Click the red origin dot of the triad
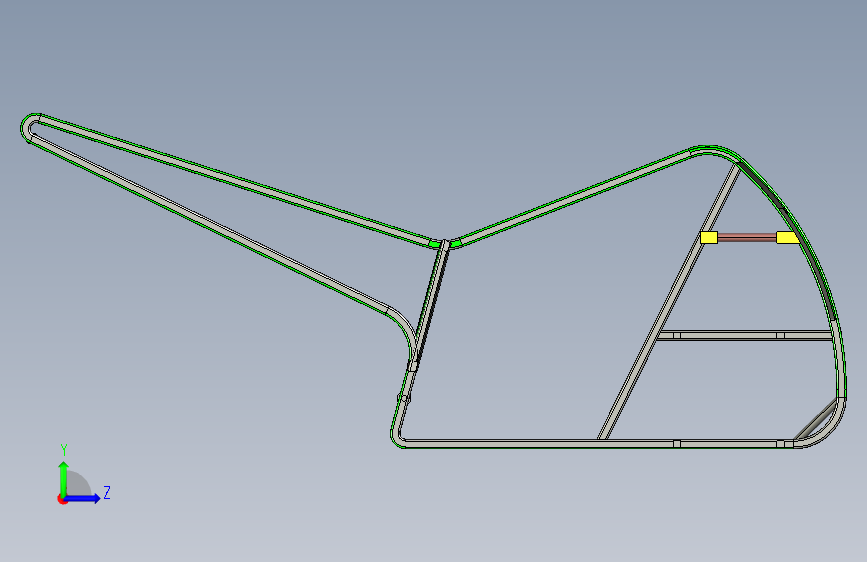 (x=62, y=500)
